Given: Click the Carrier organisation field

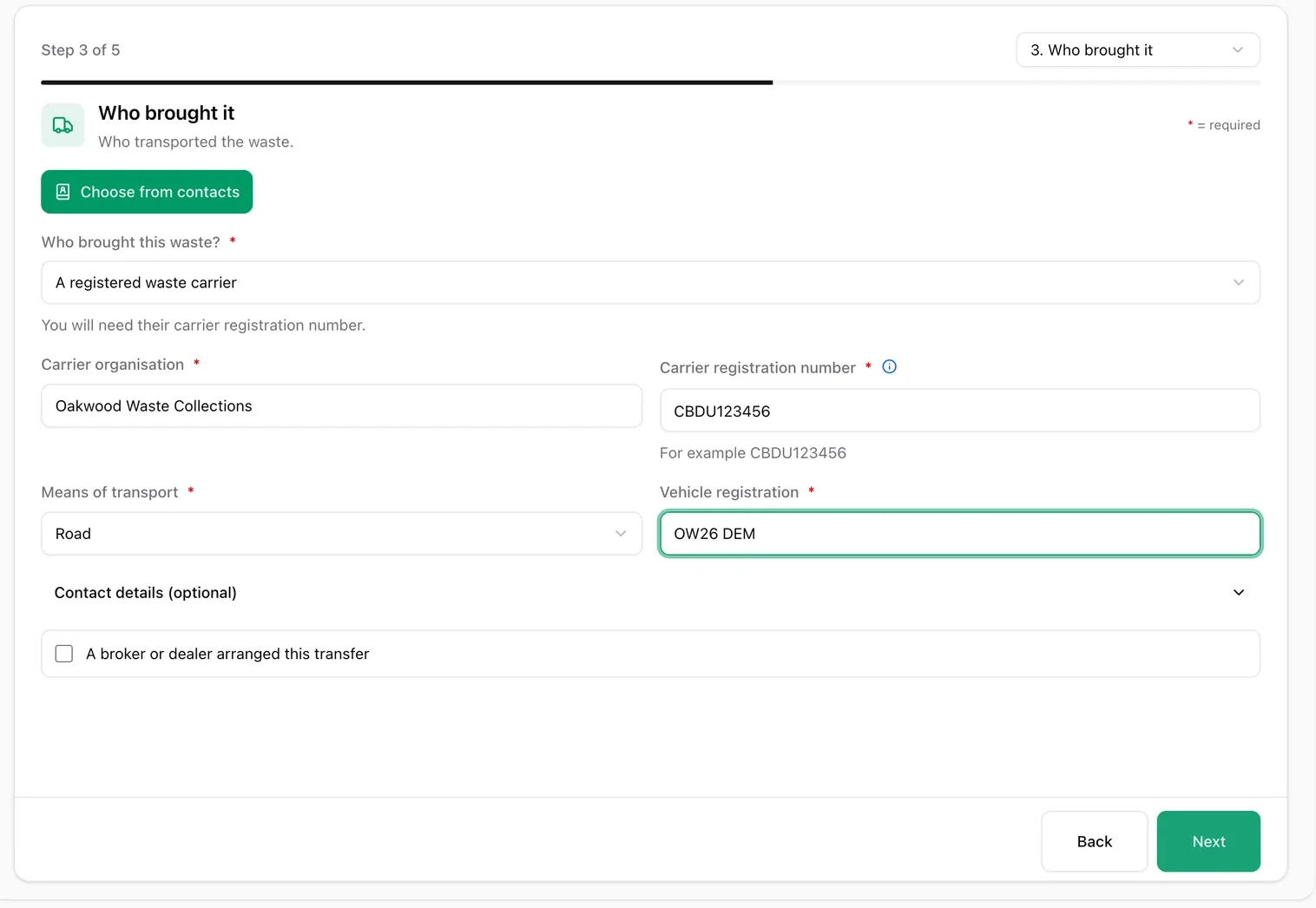Looking at the screenshot, I should point(341,405).
